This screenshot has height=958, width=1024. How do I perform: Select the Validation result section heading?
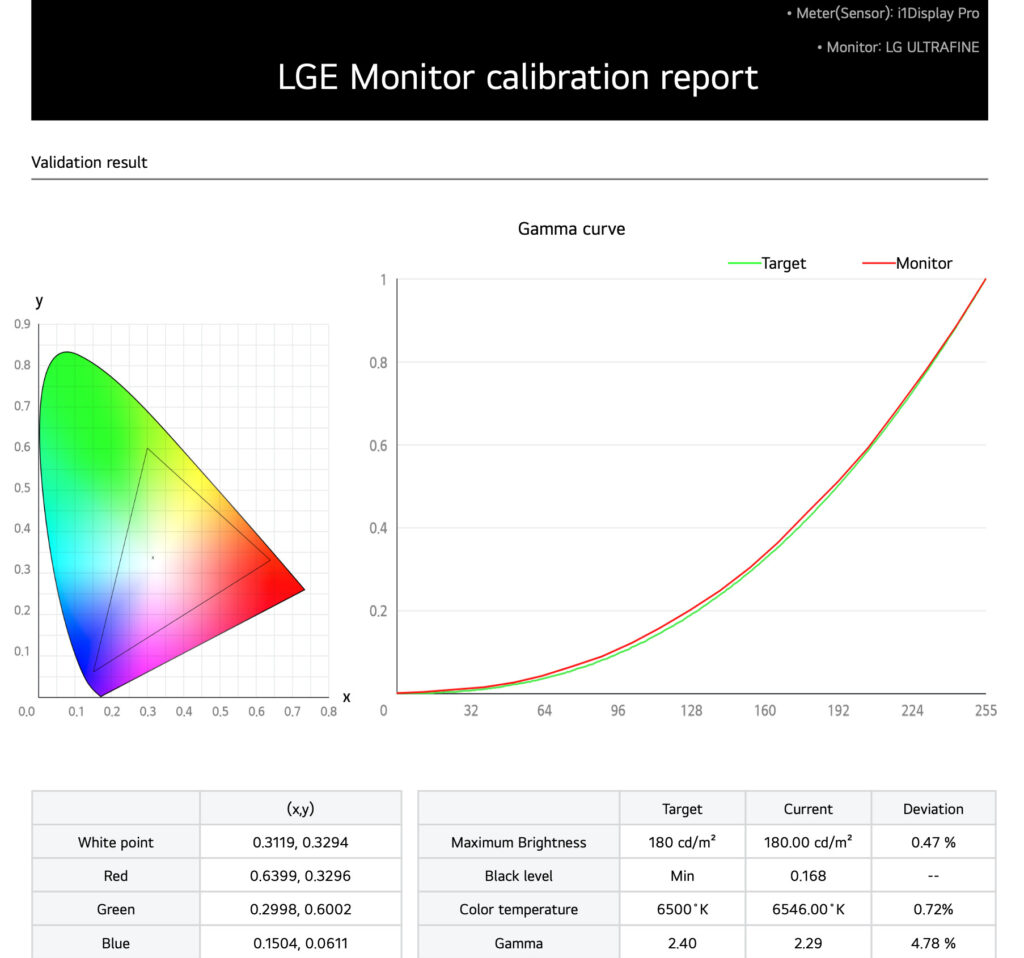89,162
